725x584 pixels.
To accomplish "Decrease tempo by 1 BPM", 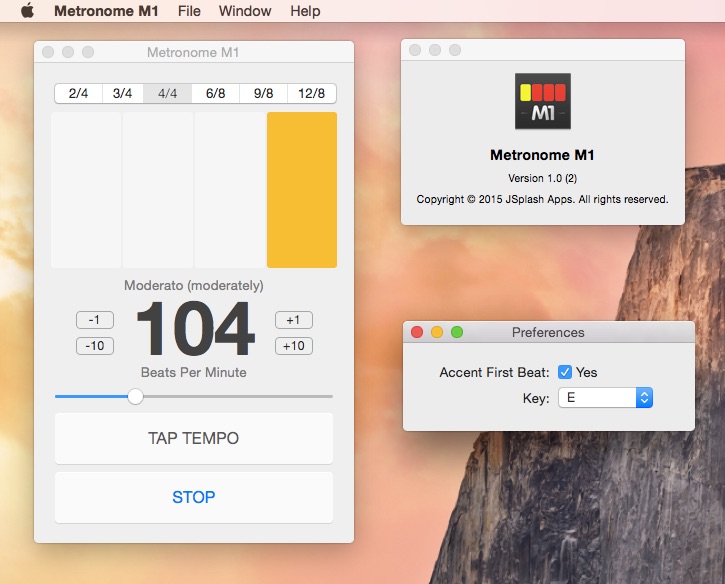I will pyautogui.click(x=95, y=320).
